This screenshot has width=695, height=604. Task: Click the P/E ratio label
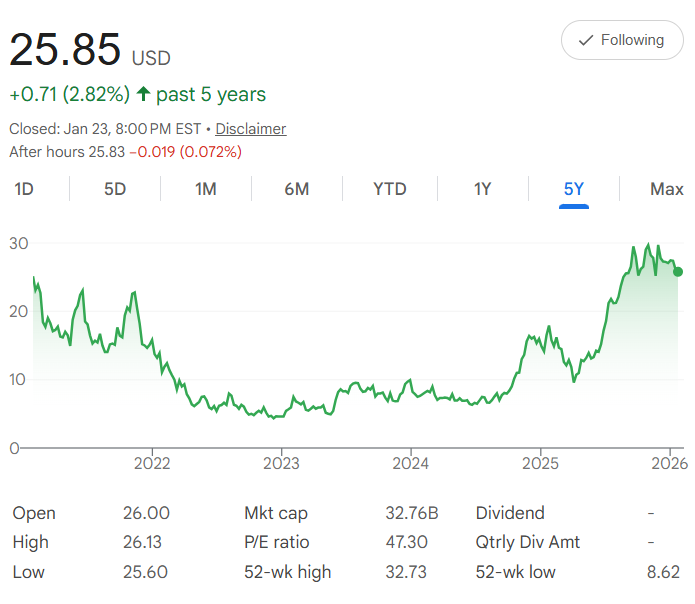(x=277, y=543)
